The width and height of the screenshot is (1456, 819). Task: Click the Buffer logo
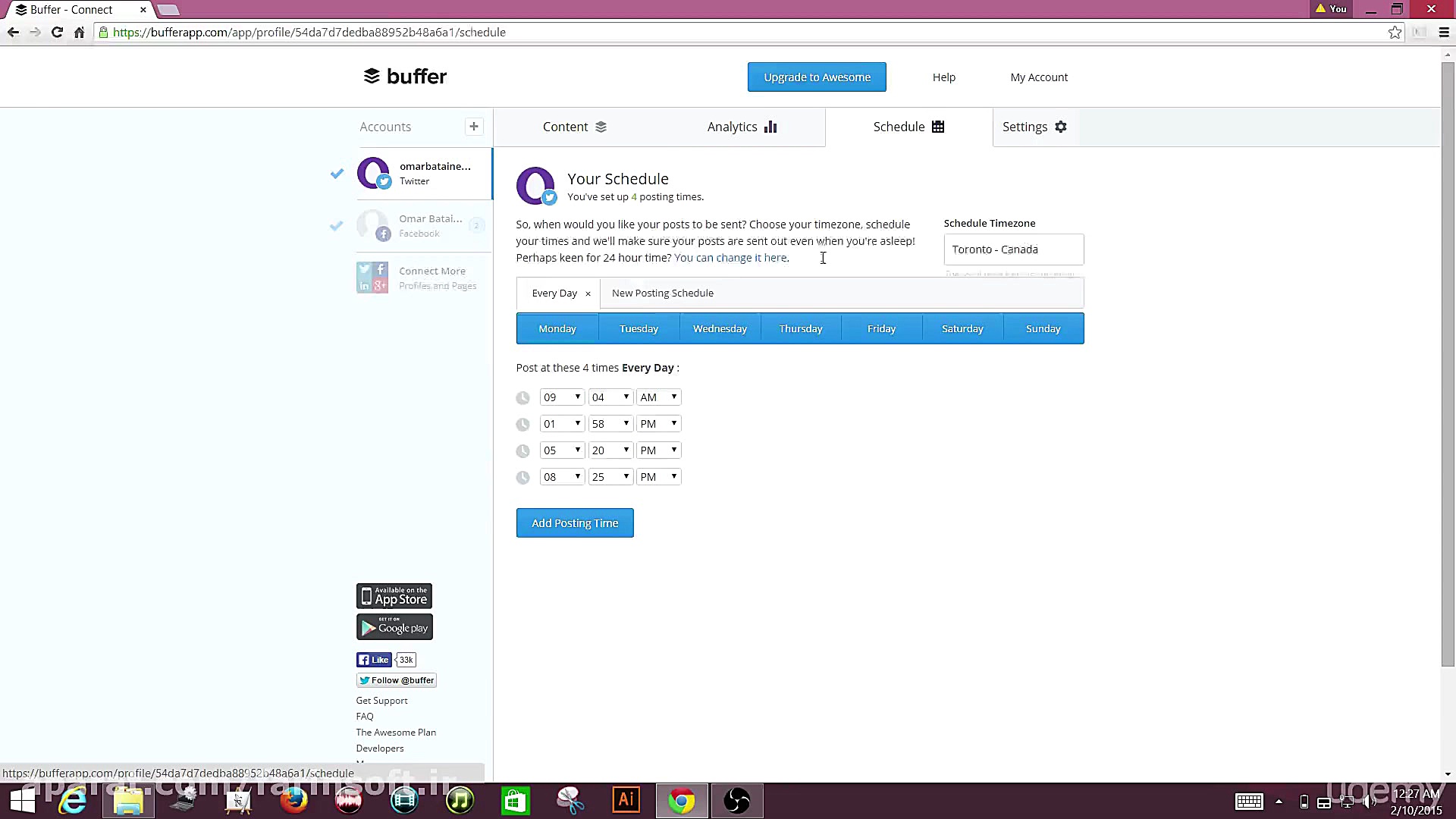tap(406, 77)
